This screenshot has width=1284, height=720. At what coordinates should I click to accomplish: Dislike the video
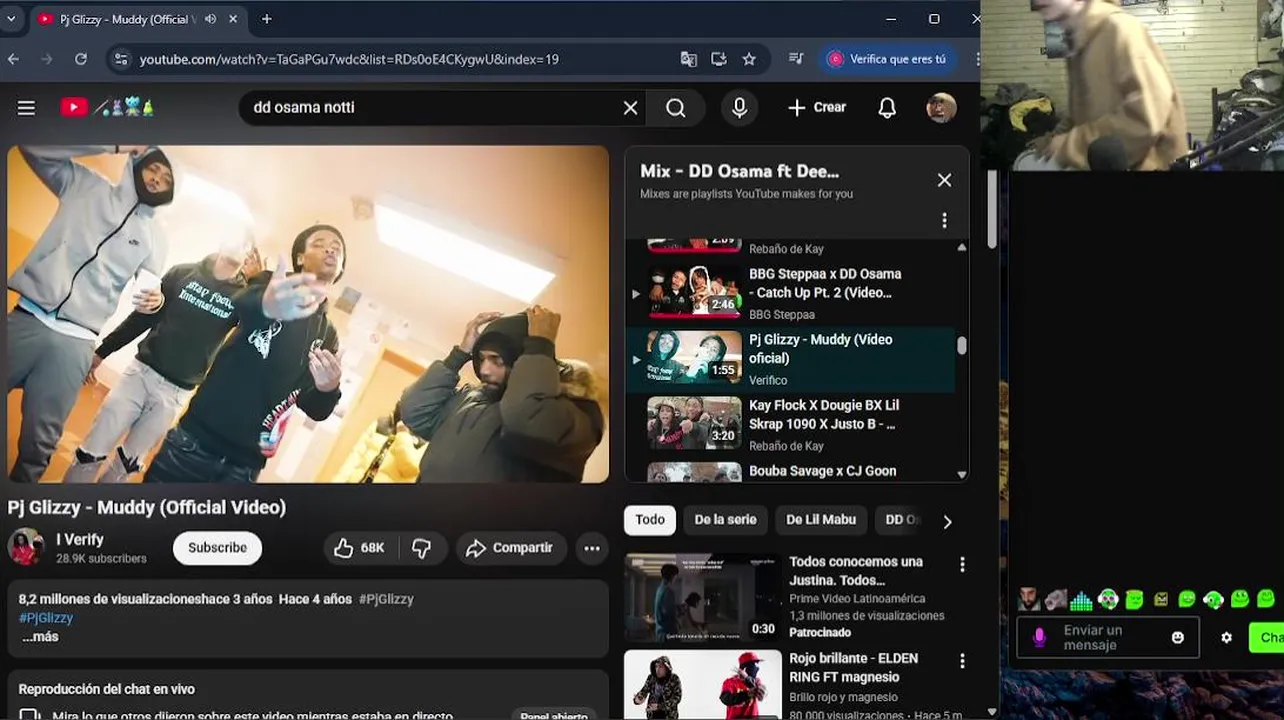pos(422,548)
